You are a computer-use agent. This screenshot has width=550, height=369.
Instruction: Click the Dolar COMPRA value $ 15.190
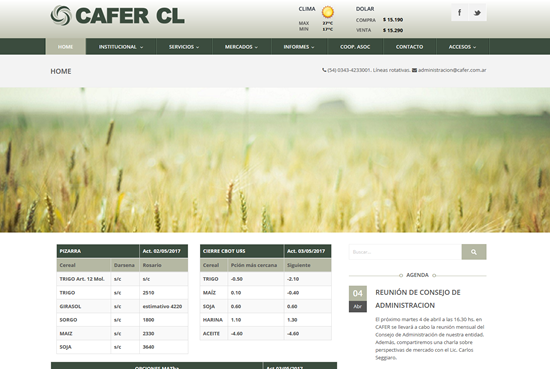click(393, 20)
